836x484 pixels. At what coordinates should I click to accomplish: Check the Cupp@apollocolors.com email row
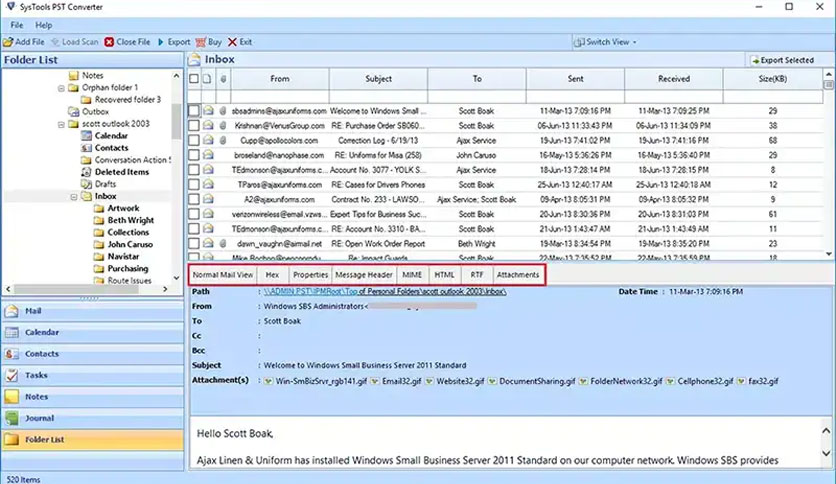tap(194, 140)
